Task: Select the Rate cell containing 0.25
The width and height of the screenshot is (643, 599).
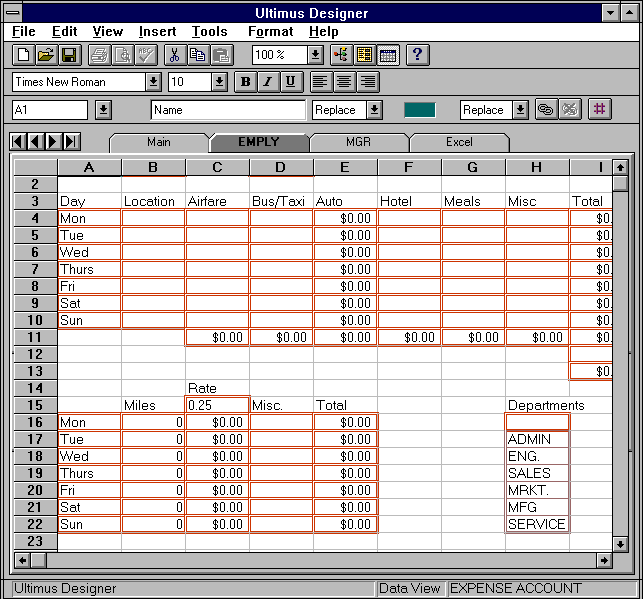Action: point(217,405)
